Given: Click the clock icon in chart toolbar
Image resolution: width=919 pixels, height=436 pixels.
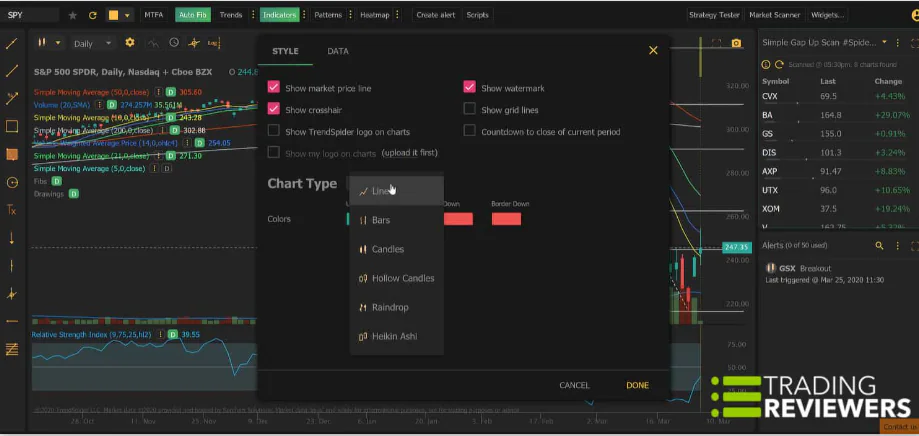Looking at the screenshot, I should pyautogui.click(x=174, y=43).
